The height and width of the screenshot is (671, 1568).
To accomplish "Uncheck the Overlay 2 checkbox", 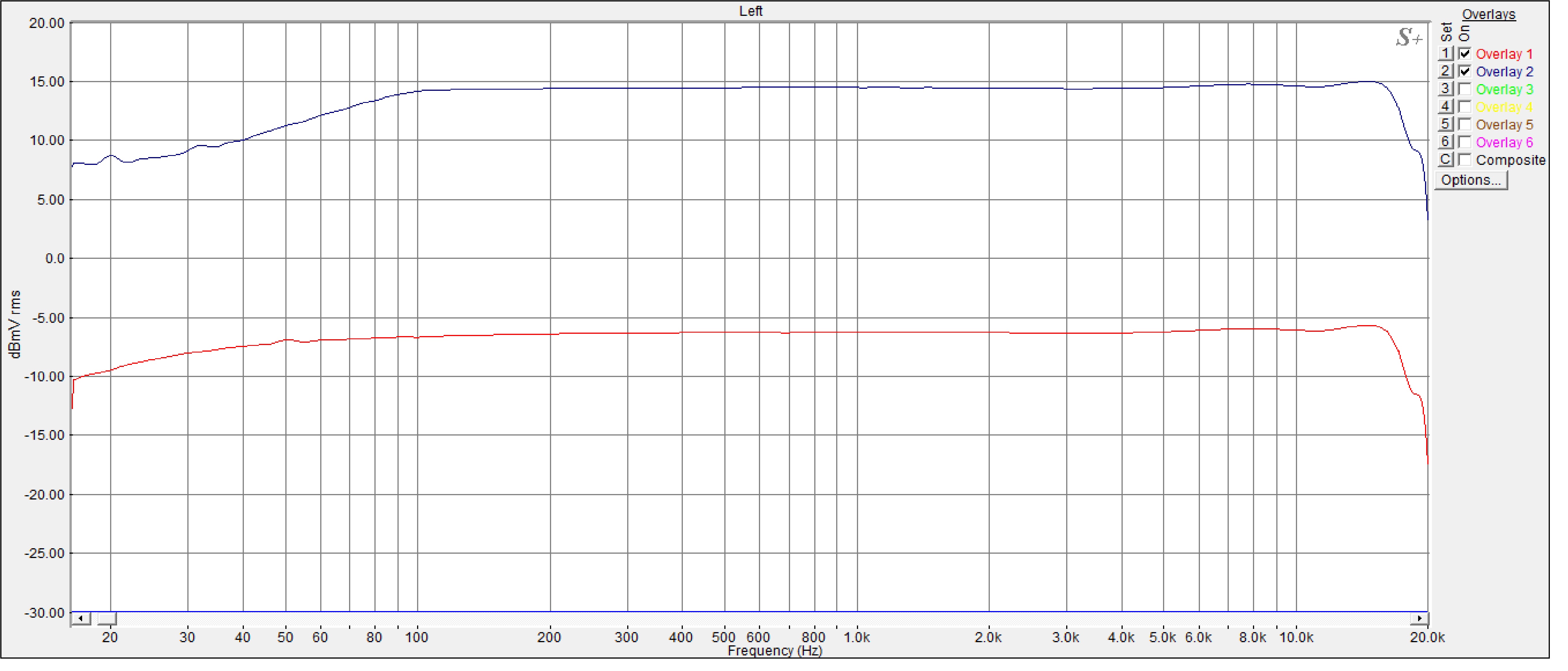I will [x=1465, y=71].
